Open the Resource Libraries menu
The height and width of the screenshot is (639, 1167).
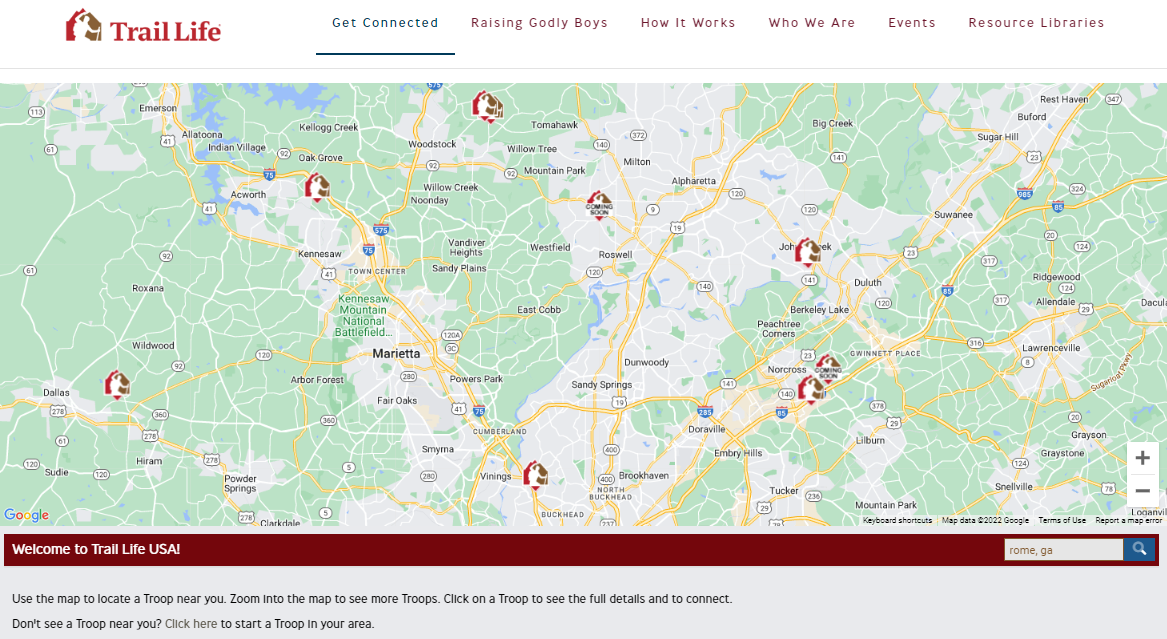click(1036, 23)
